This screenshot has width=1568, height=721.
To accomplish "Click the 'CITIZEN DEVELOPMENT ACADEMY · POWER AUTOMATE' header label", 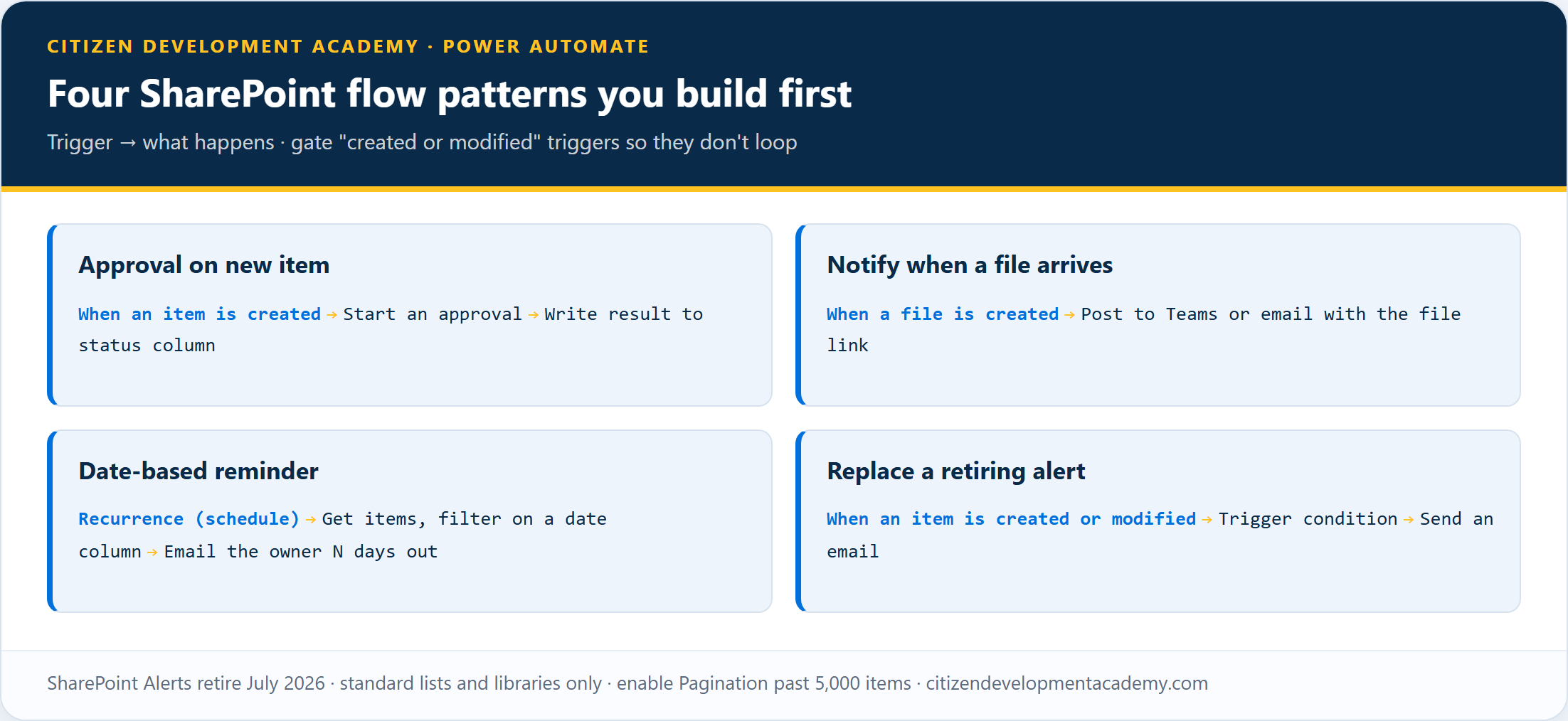I will (348, 46).
